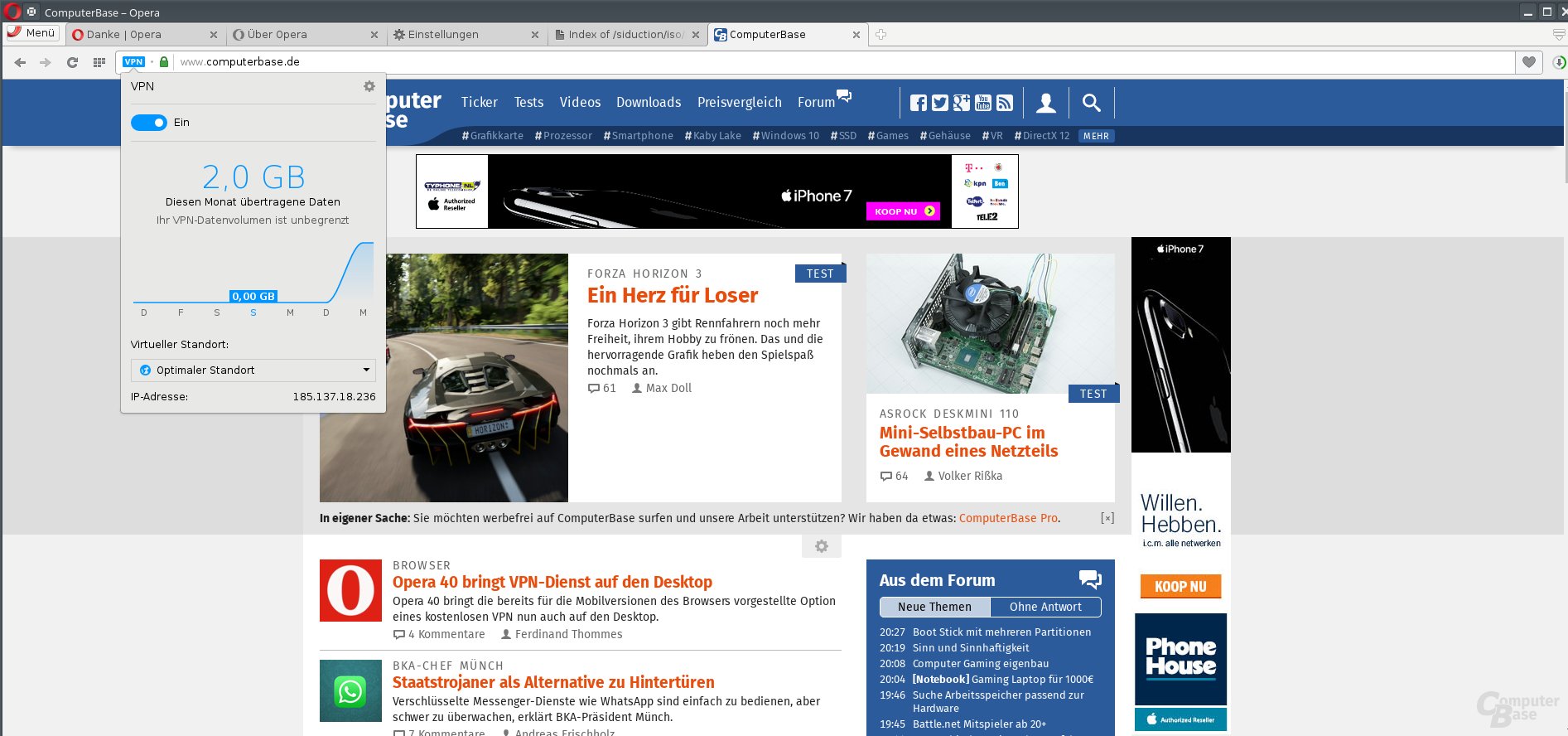Open the tab menu at right of tab bar
The image size is (1568, 736).
point(1558,35)
